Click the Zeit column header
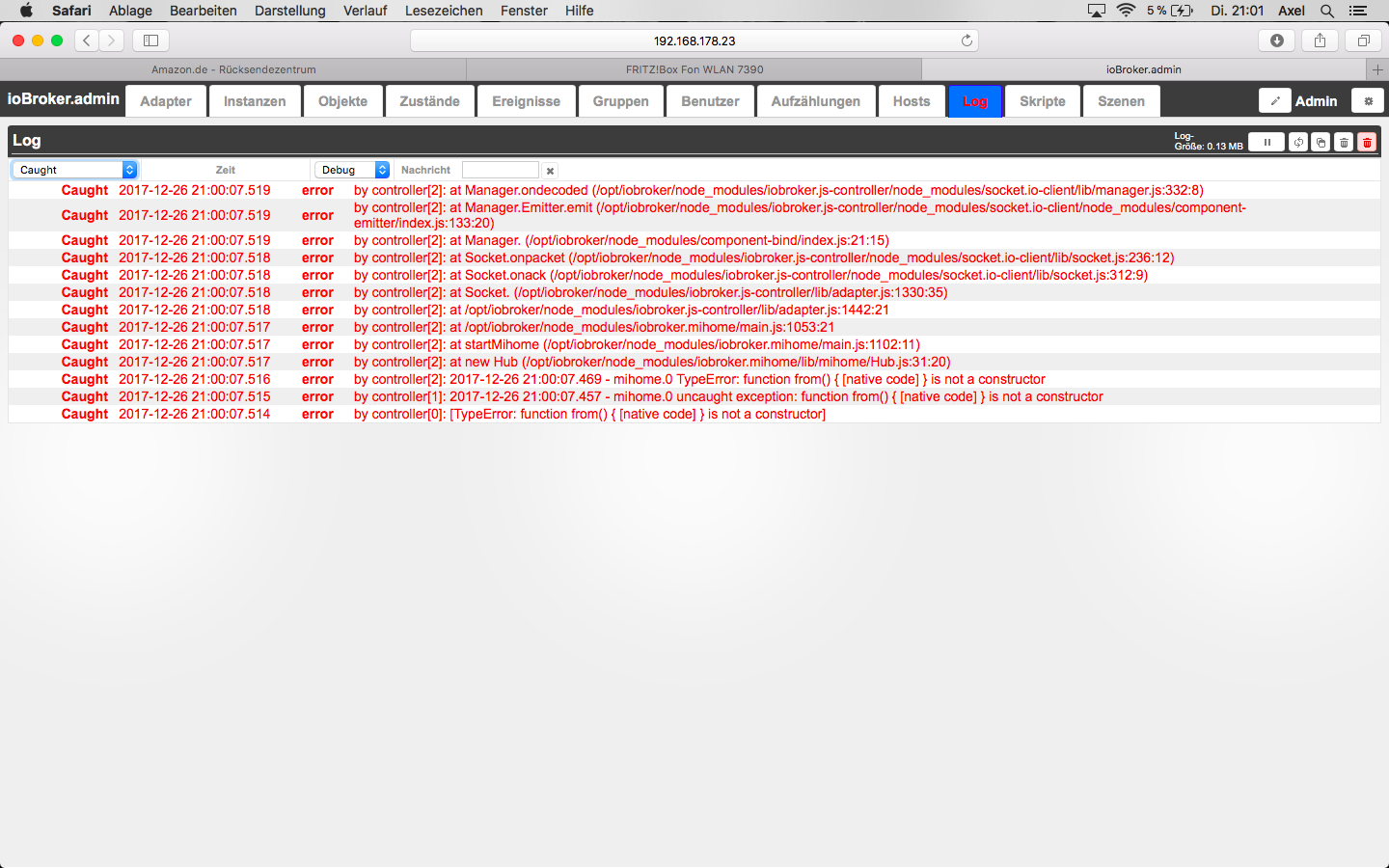The width and height of the screenshot is (1389, 868). coord(226,170)
